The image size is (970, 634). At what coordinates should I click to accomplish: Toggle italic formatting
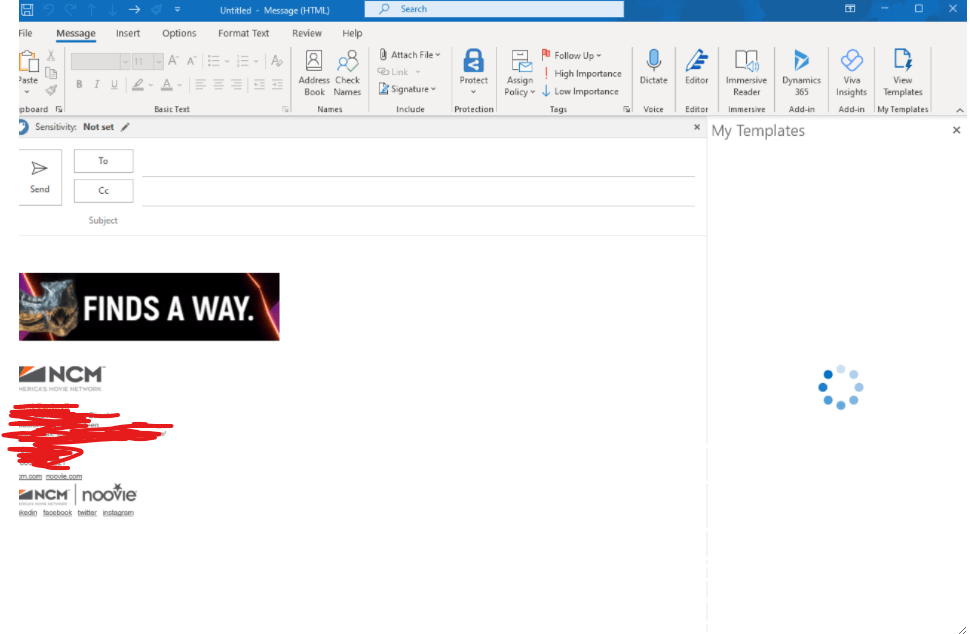97,84
